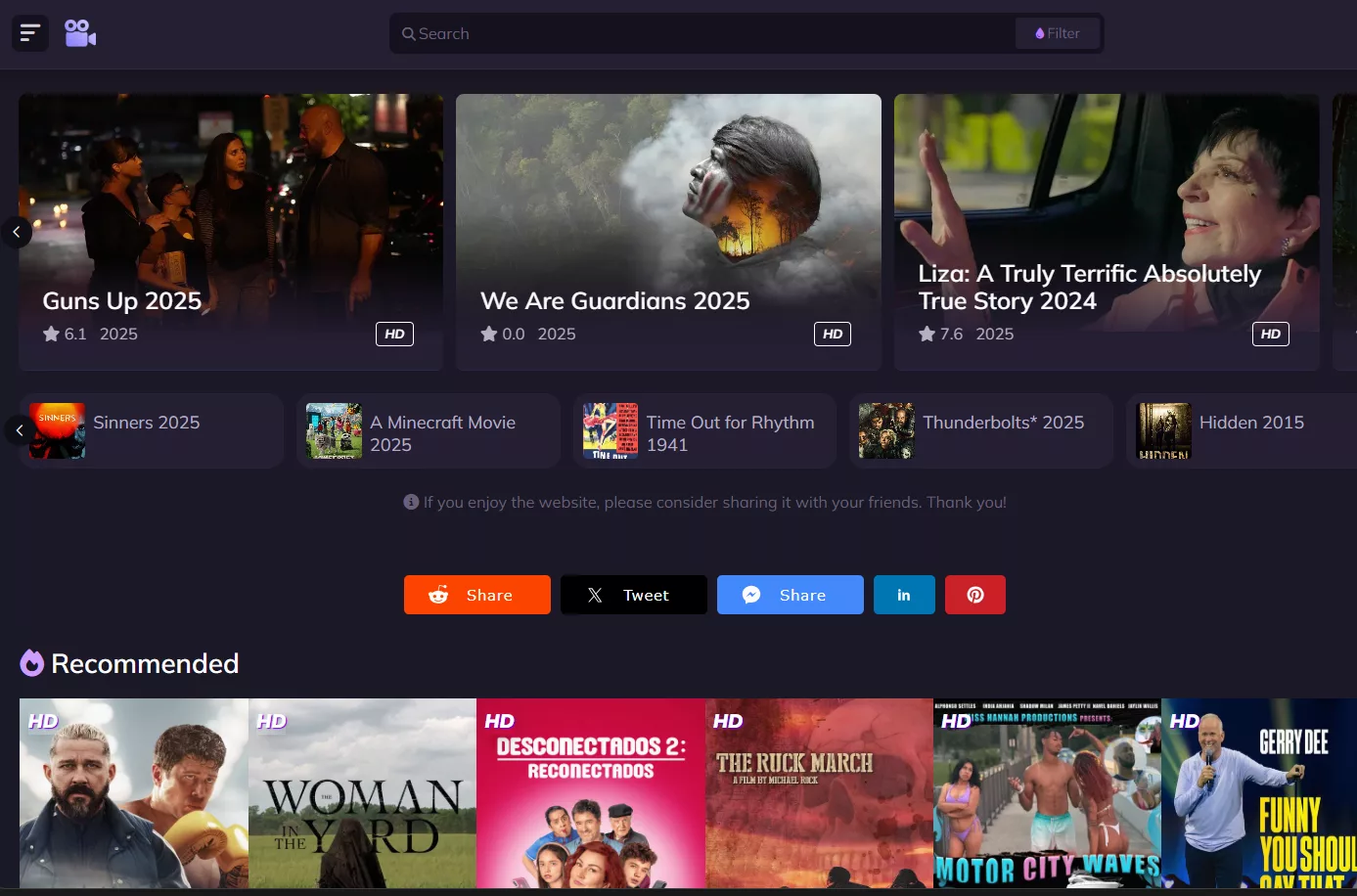Screen dimensions: 1357x896
Task: Click the star rating icon on the Guns Up card
Action: (51, 334)
